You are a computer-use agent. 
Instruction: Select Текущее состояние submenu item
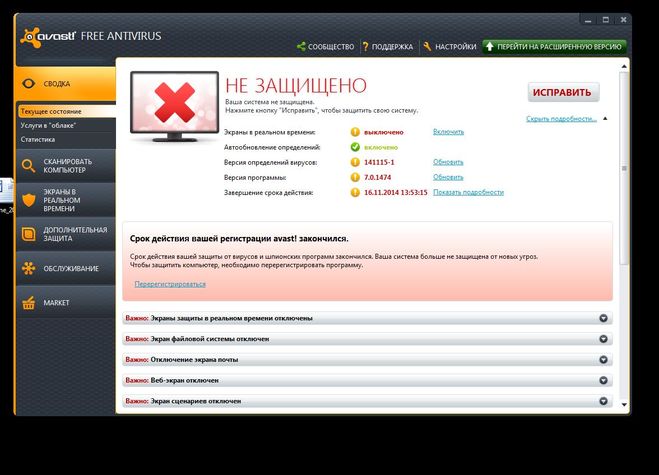point(67,111)
